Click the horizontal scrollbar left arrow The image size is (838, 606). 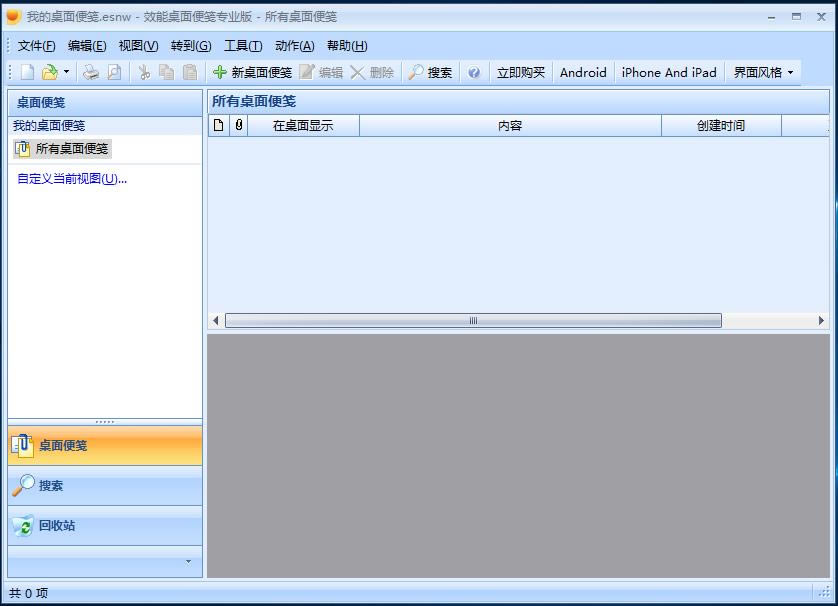click(x=215, y=321)
